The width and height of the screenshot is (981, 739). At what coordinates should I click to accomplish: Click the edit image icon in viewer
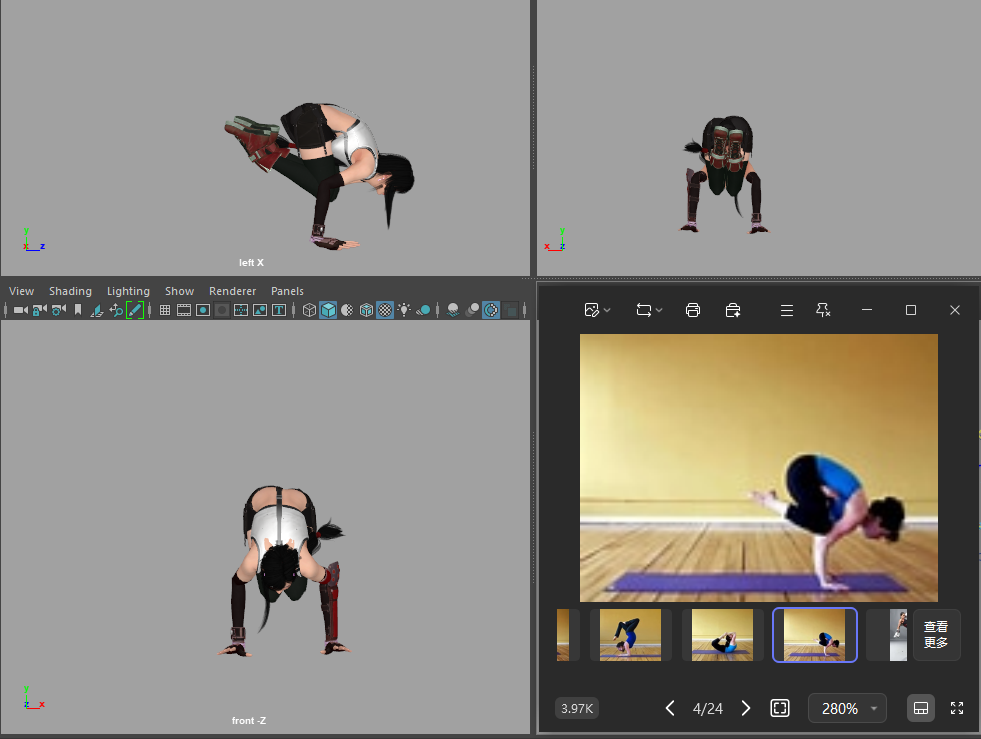click(x=591, y=310)
